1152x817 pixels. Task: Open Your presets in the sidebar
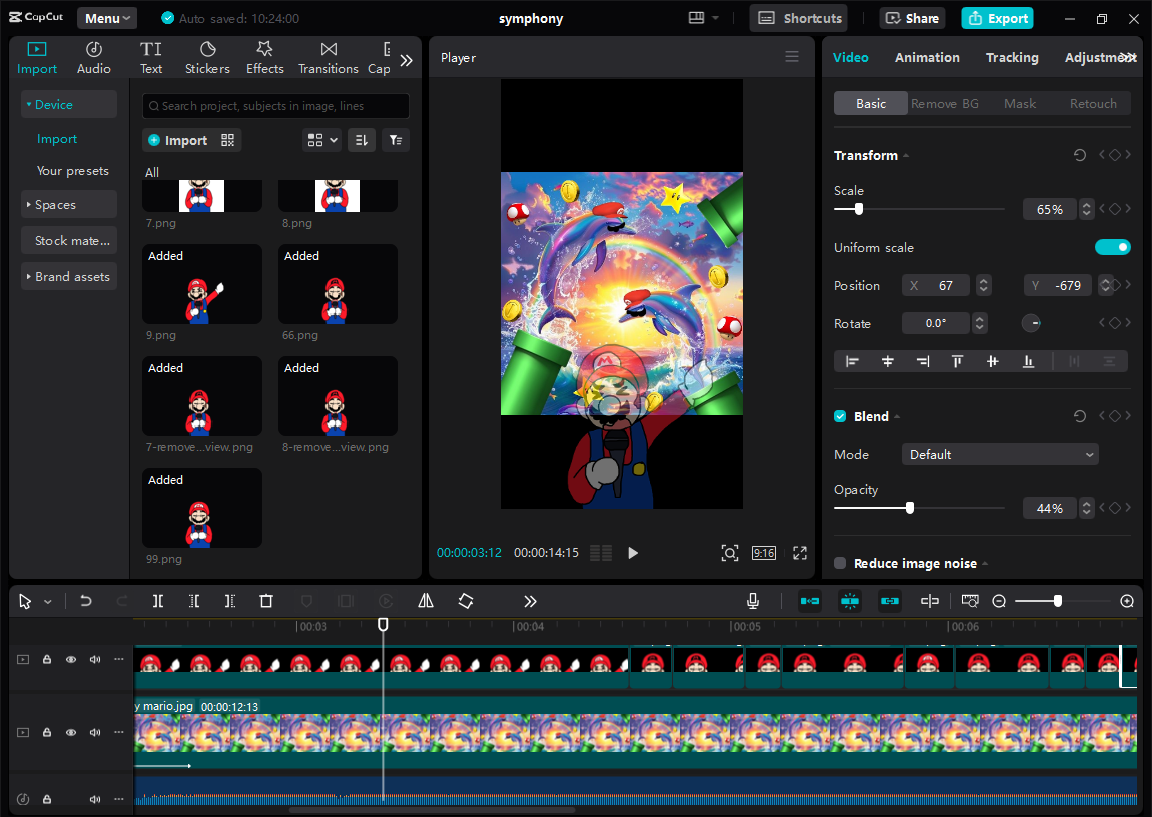(73, 170)
